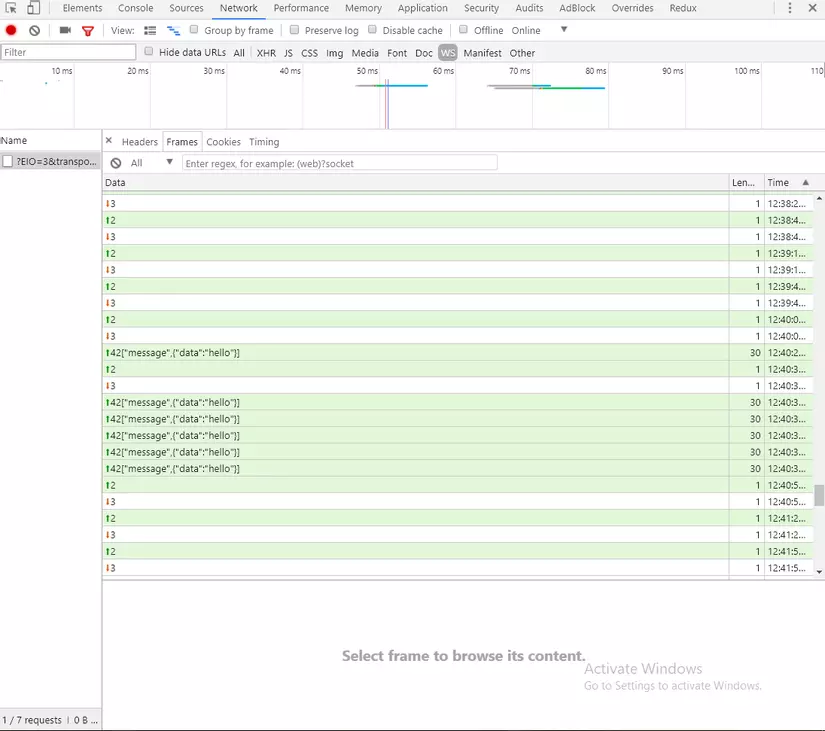The width and height of the screenshot is (825, 731).
Task: Filter requests by Other
Action: click(x=522, y=53)
